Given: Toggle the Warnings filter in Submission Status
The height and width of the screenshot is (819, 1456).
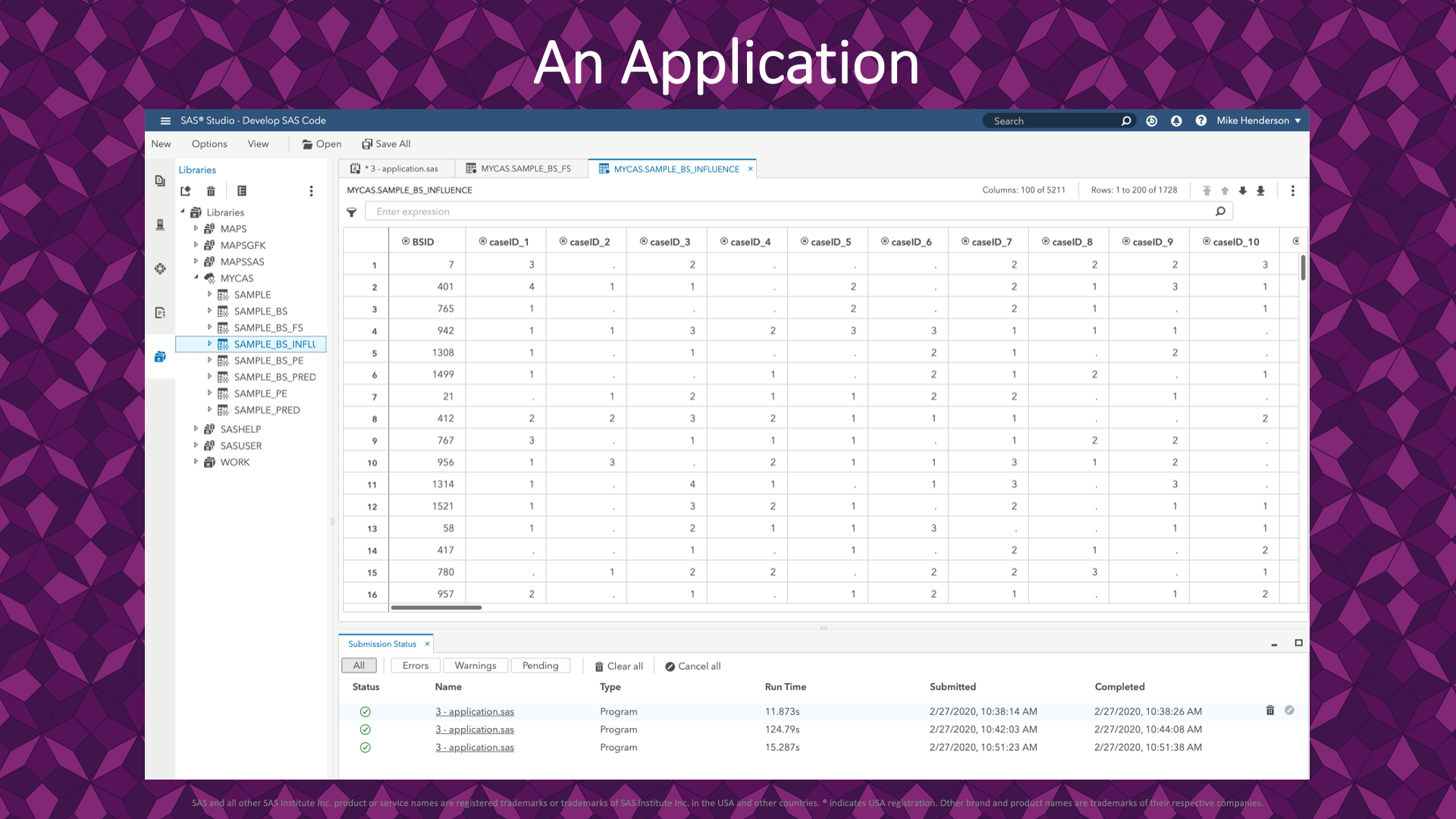Looking at the screenshot, I should (x=475, y=665).
